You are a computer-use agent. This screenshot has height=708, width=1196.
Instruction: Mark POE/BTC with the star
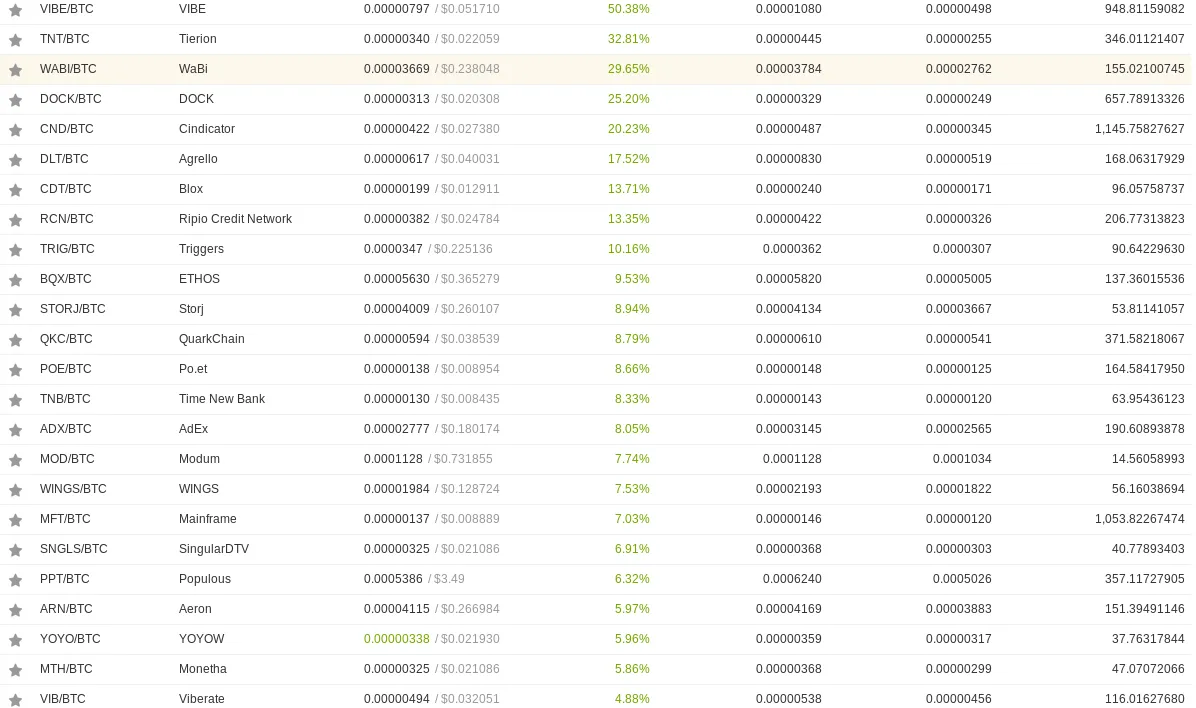(x=15, y=370)
